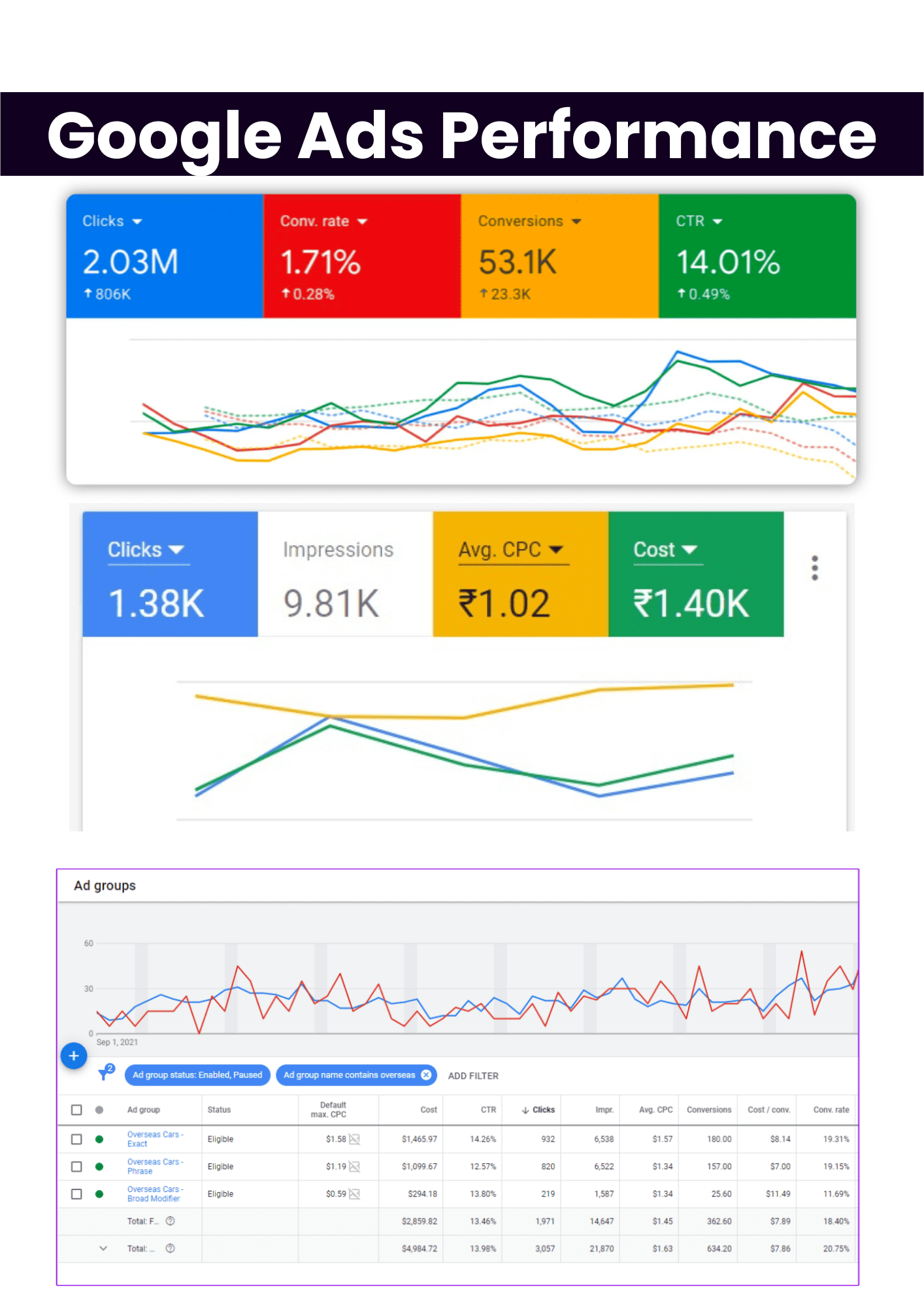
Task: Click the Ad groups panel title
Action: 105,885
